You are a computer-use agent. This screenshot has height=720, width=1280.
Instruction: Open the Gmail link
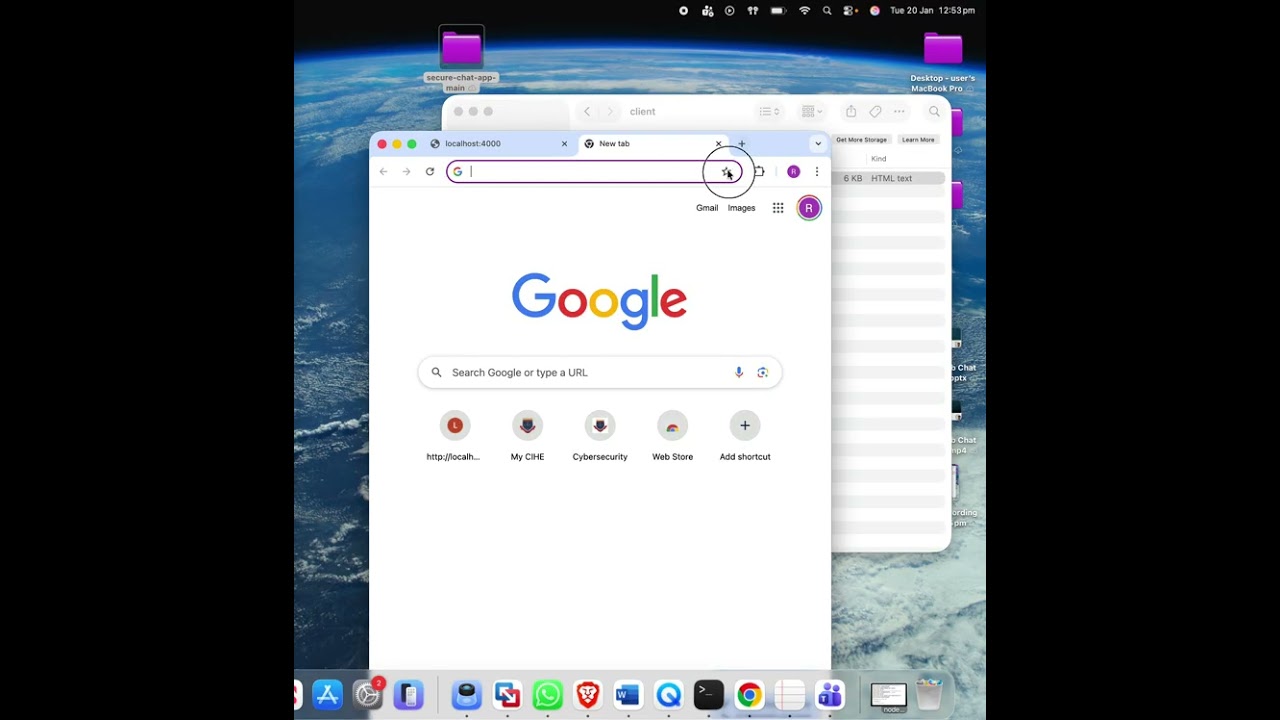(707, 208)
